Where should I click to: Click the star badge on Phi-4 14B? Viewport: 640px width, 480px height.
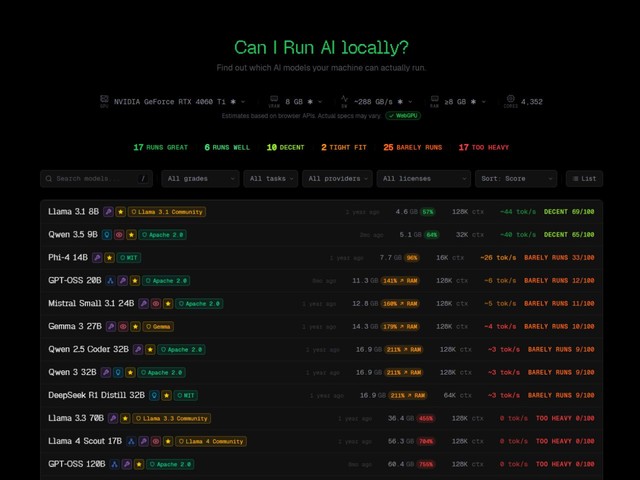(109, 258)
